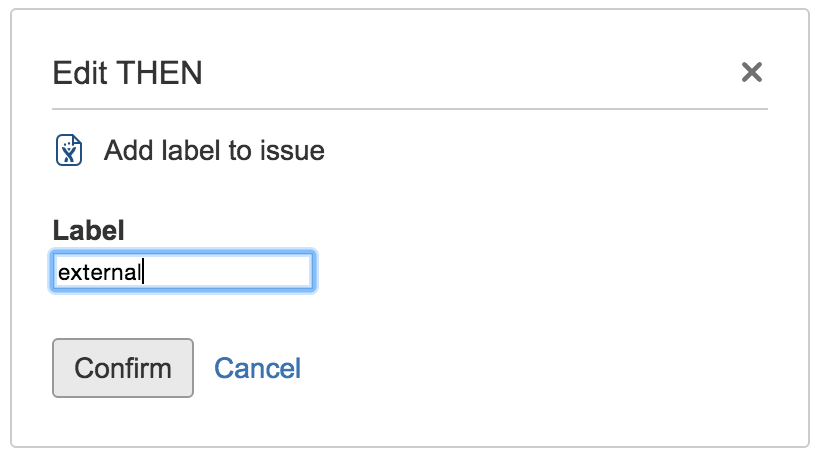Screen dimensions: 822x456
Task: Click the 'Edit THEN' dialog title
Action: pyautogui.click(x=127, y=73)
